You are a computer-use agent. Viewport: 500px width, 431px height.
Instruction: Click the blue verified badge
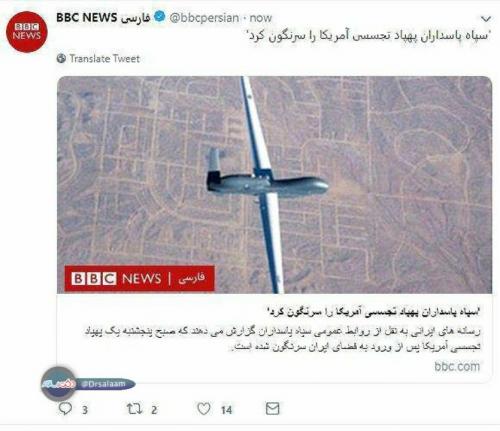[160, 16]
